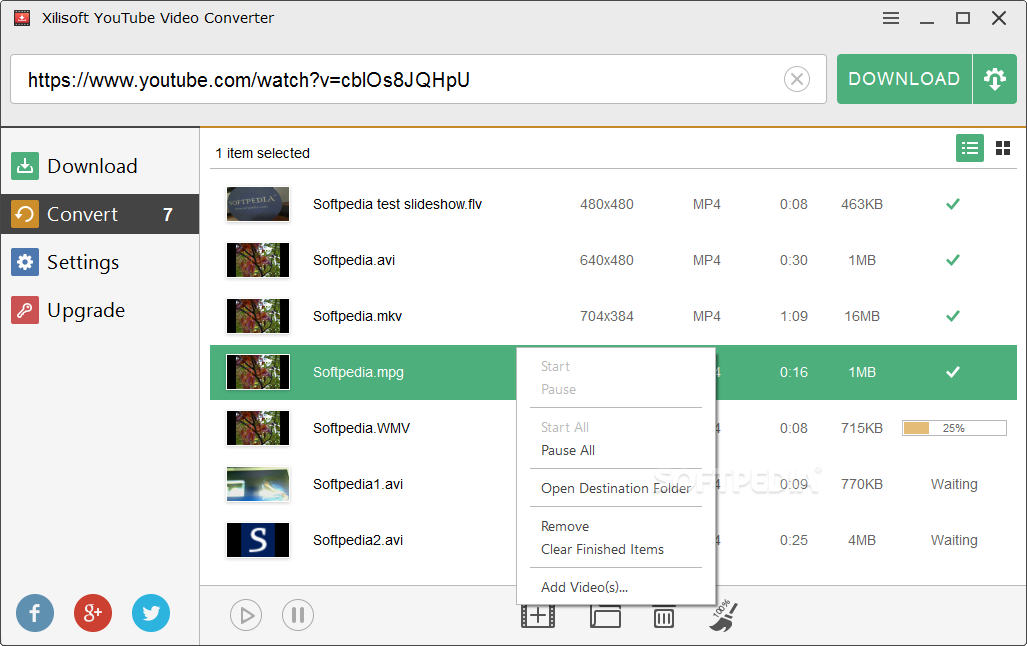1027x646 pixels.
Task: Click thumbnail of Softpedia.mkv
Action: 257,316
